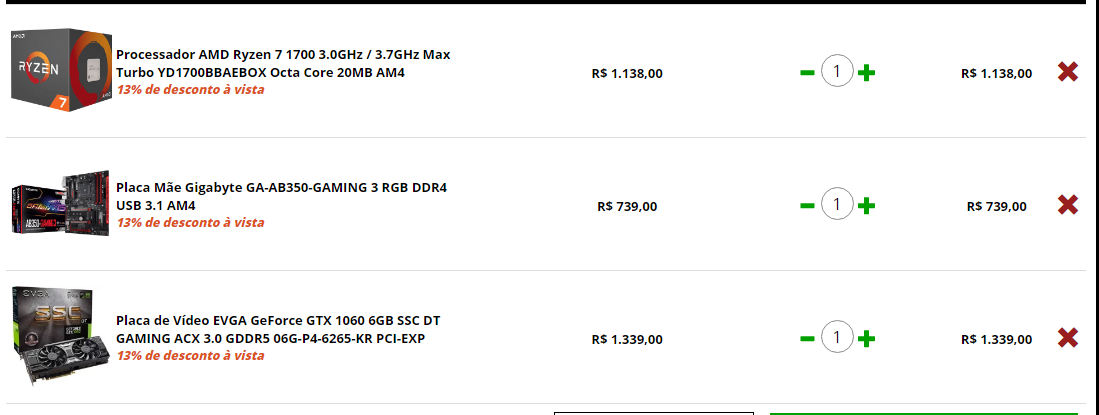
Task: Open Placa de Vídeo EVGA GeForce GTX link
Action: point(278,329)
